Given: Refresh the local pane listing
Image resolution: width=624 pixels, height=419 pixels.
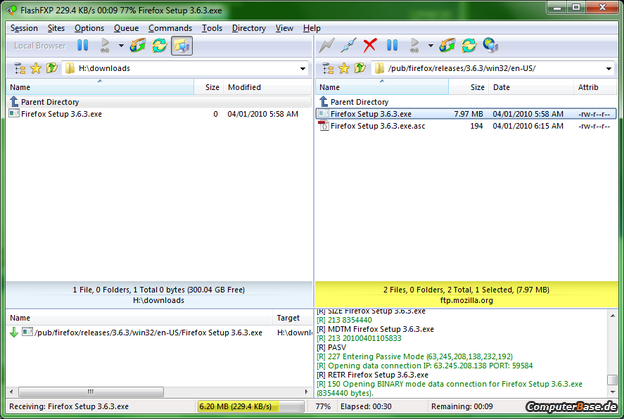Looking at the screenshot, I should [160, 45].
